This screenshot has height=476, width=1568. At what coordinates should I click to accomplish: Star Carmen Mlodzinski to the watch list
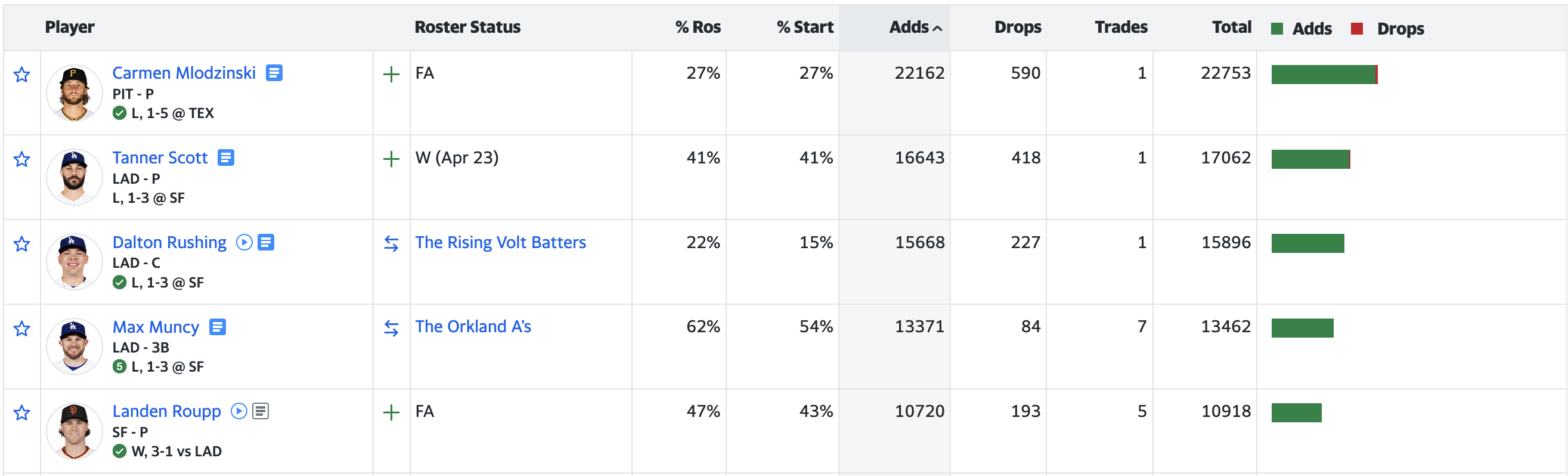pos(22,74)
